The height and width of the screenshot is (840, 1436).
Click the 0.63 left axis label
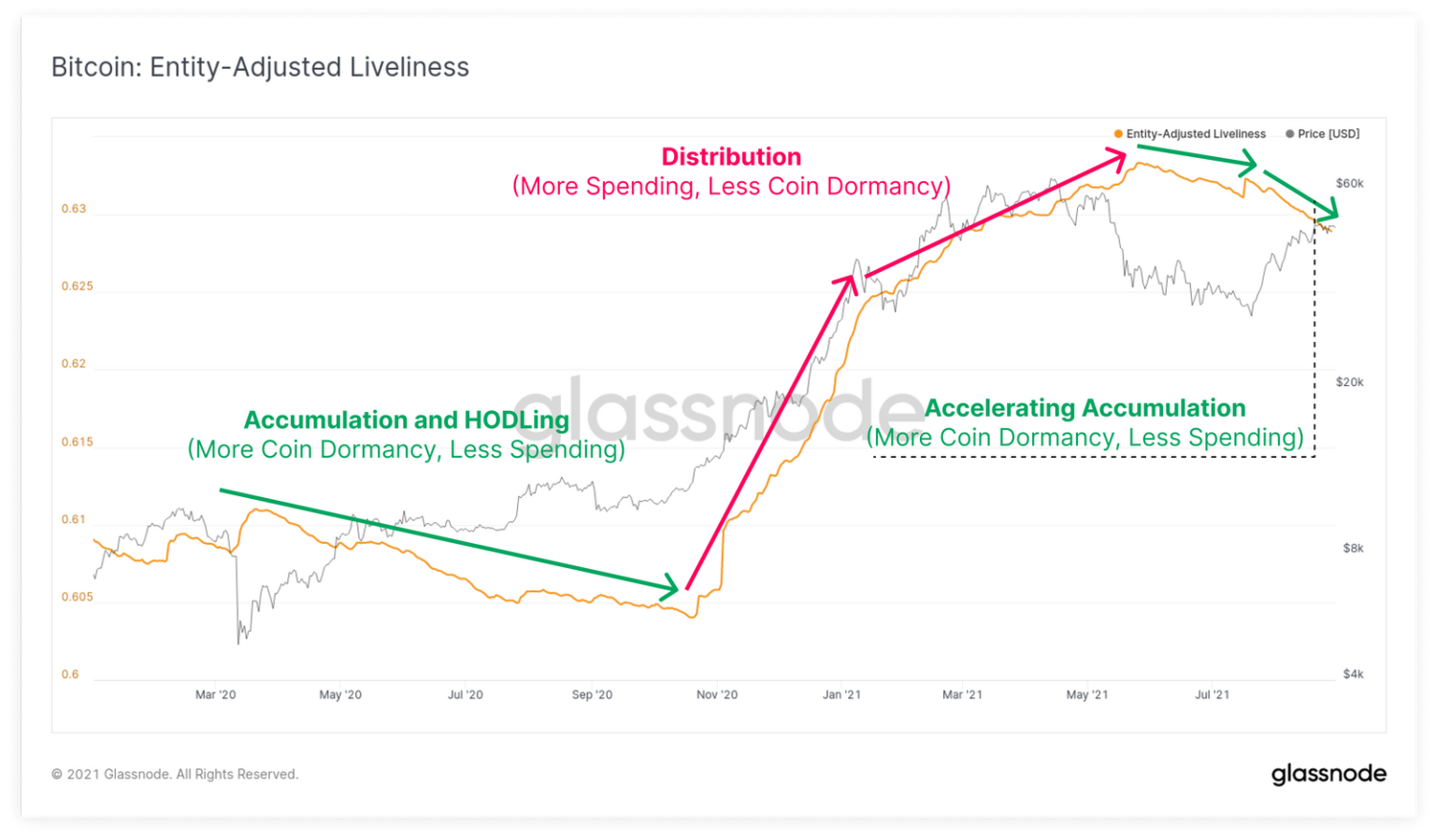(x=74, y=208)
